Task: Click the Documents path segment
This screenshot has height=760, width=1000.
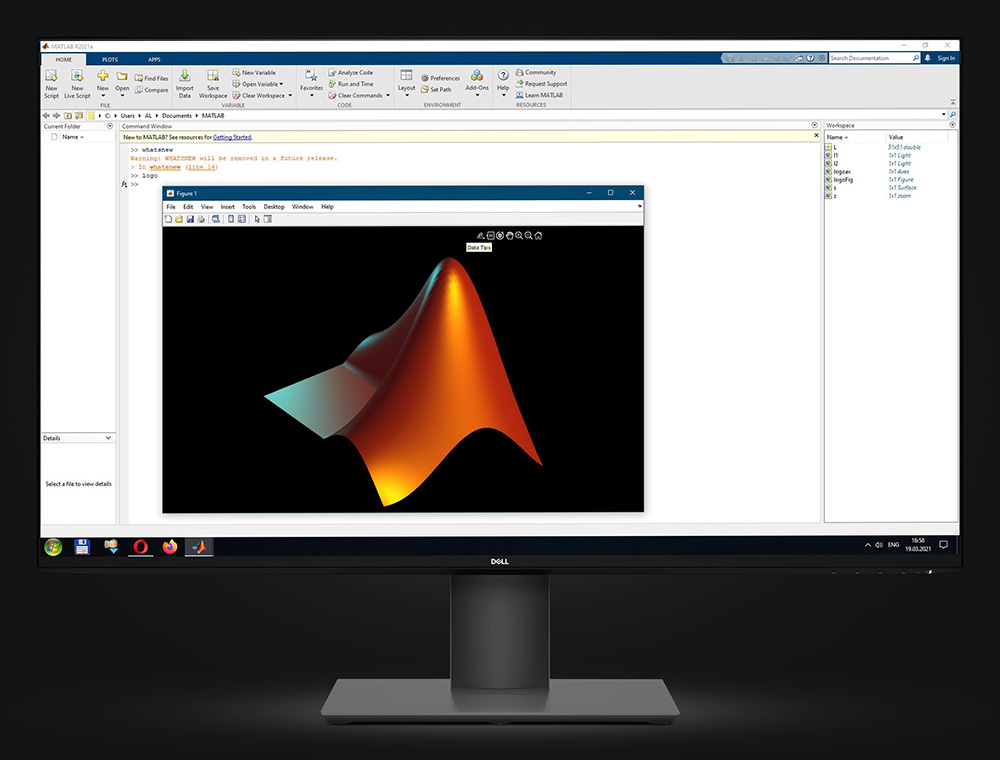Action: coord(177,116)
